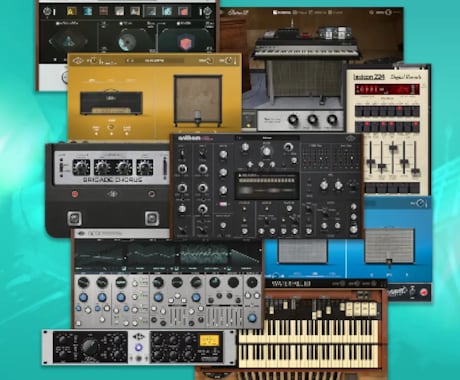Toggle the glowing blue power light on rack unit
Image resolution: width=460 pixels, height=380 pixels.
pos(138,347)
